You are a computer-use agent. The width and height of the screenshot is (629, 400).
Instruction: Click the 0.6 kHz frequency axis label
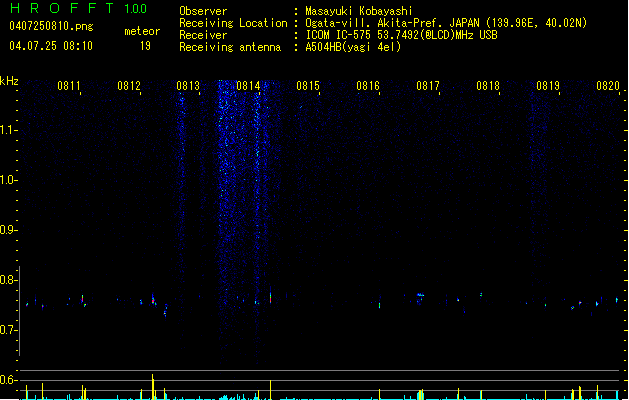[x=9, y=380]
